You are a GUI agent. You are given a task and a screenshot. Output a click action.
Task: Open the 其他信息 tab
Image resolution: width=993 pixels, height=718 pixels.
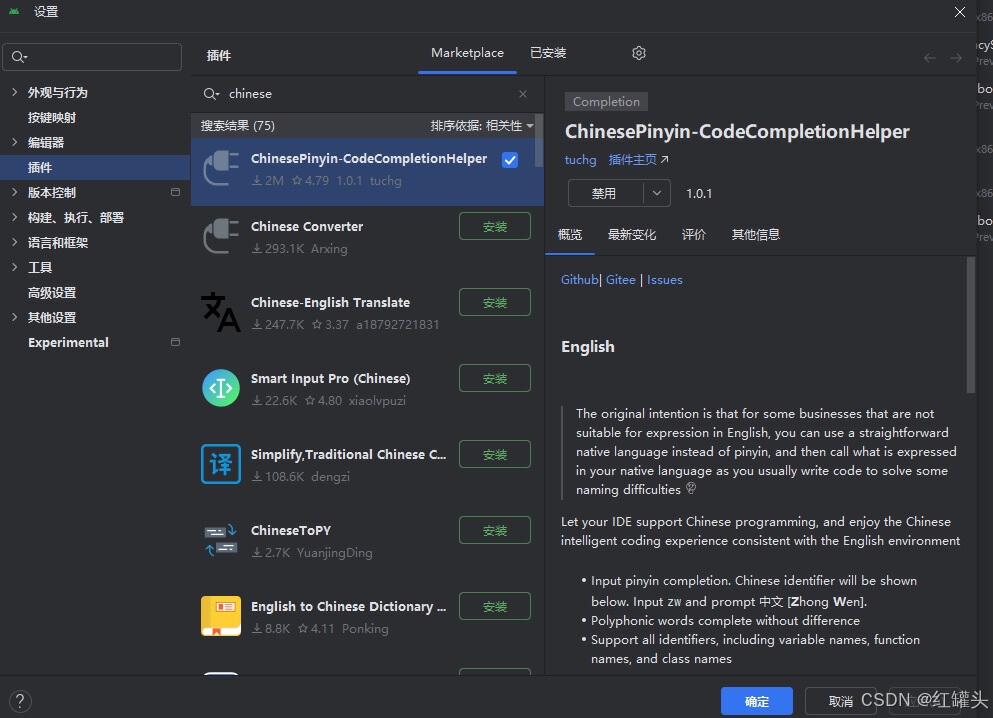click(756, 235)
